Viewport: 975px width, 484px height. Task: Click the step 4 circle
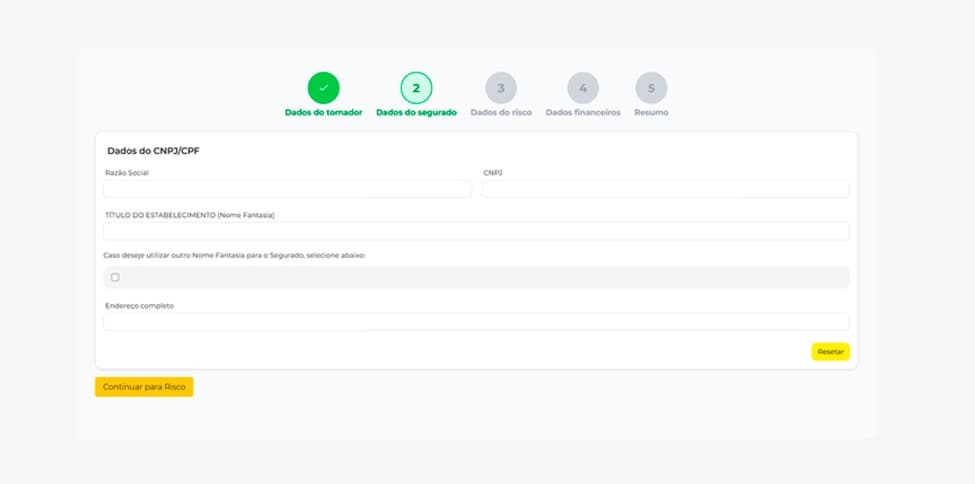[583, 88]
